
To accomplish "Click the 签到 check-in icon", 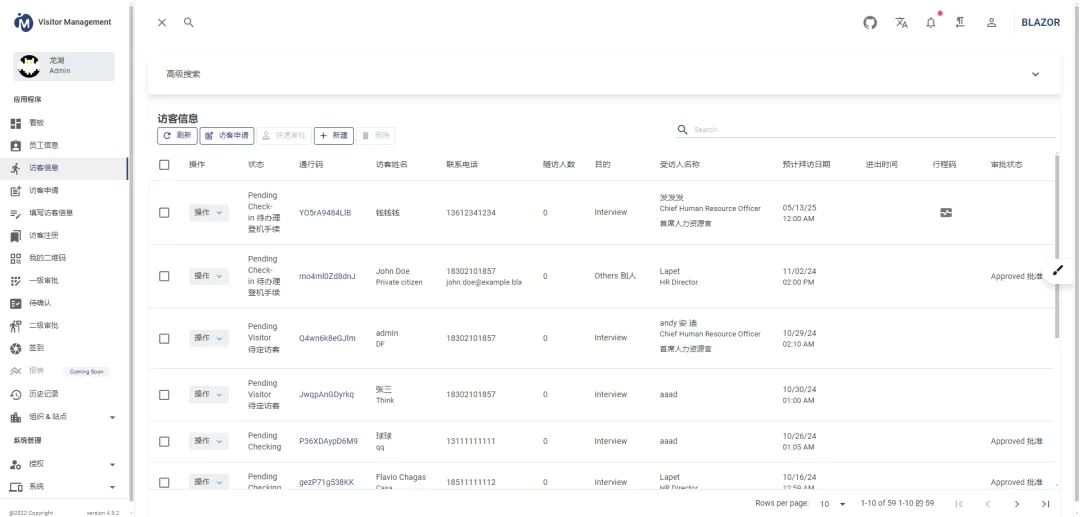I will (16, 348).
